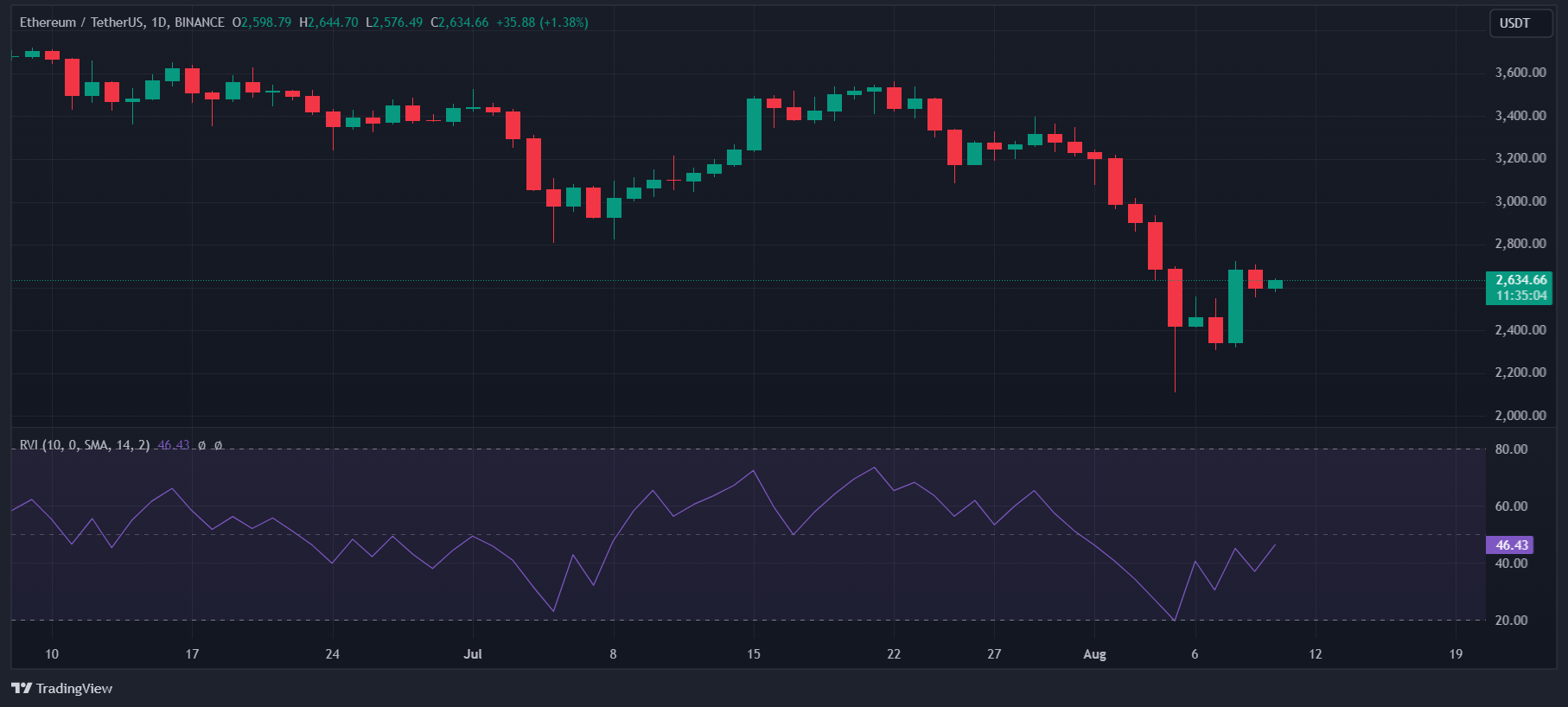The image size is (1568, 707).
Task: Click the 8 date label on the time axis
Action: coord(613,654)
